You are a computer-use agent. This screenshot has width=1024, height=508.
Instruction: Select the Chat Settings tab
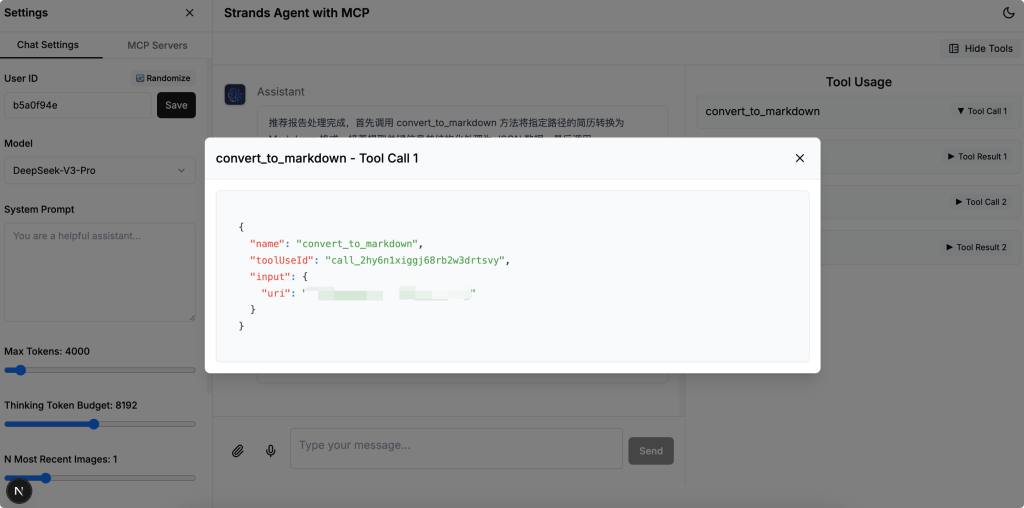[48, 45]
